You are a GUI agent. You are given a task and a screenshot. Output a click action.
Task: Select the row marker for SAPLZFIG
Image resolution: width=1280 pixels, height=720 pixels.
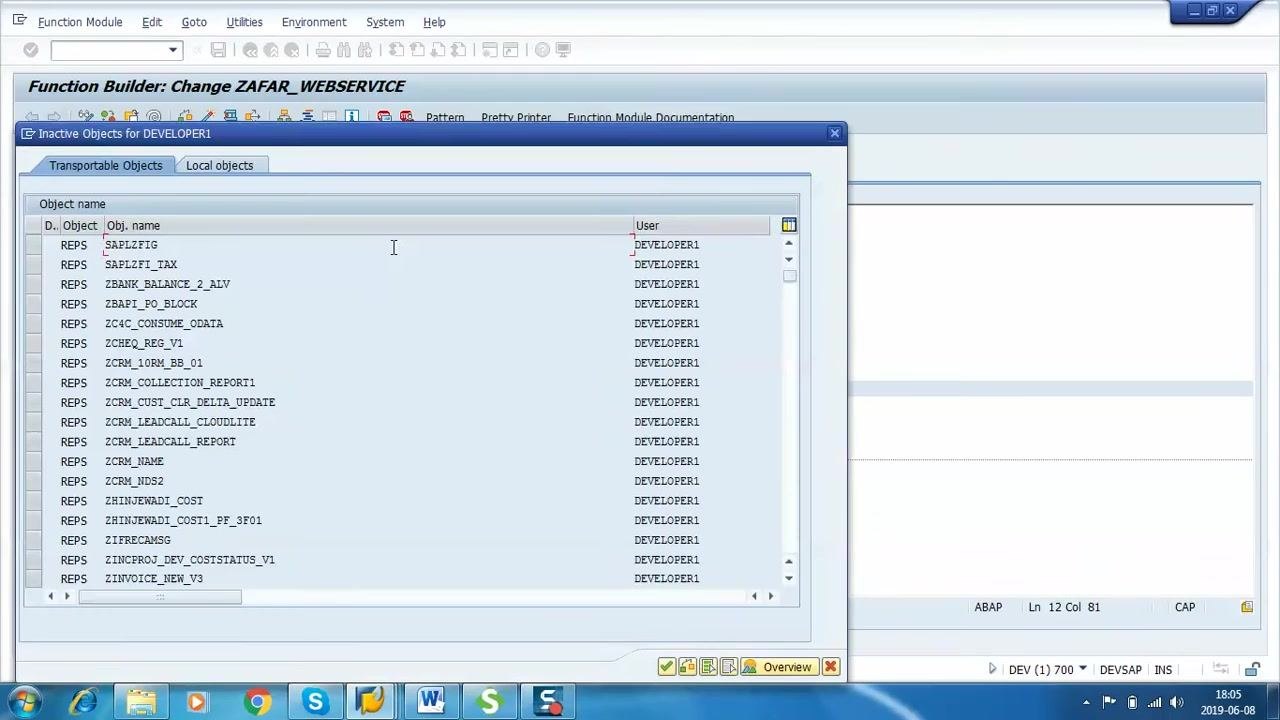(34, 245)
